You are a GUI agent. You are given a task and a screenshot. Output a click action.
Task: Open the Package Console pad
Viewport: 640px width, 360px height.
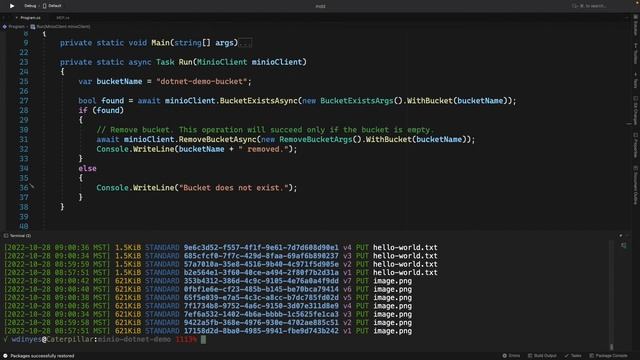pyautogui.click(x=608, y=356)
